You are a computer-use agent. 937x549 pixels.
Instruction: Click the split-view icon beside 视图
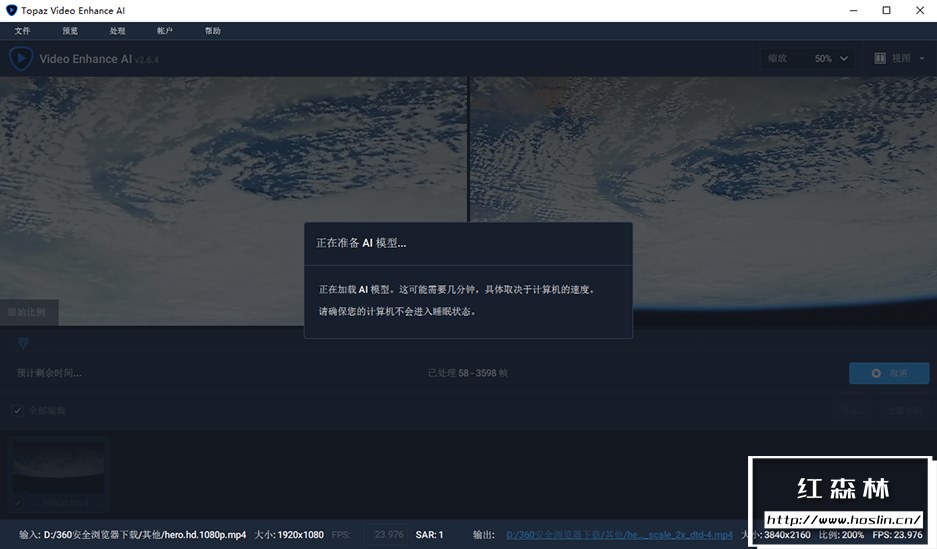880,58
